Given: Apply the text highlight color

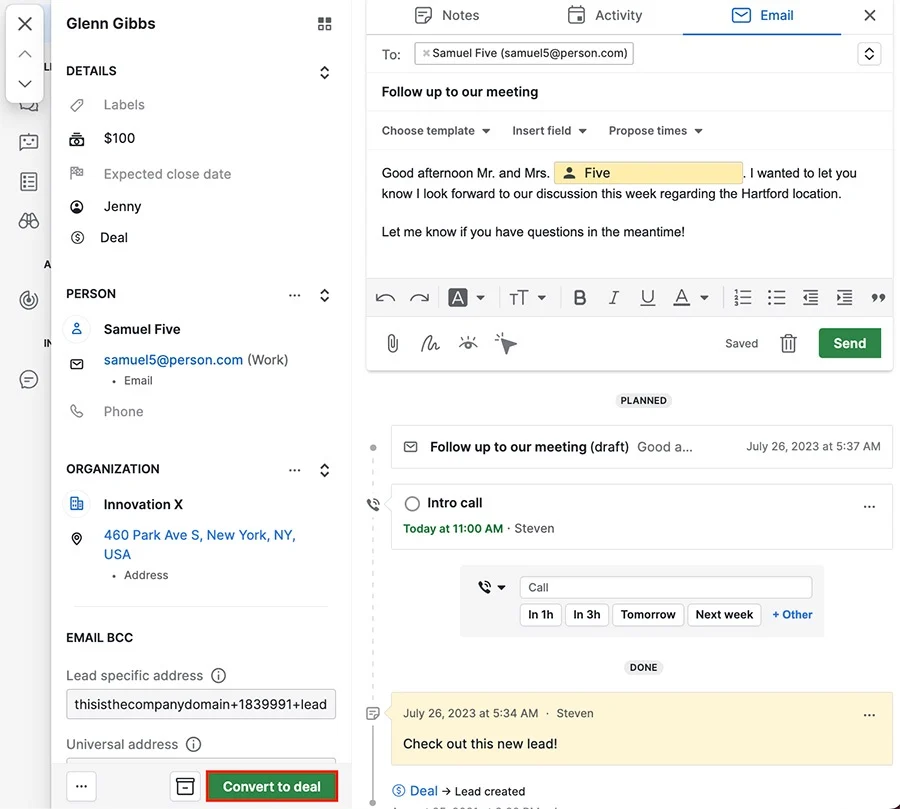Looking at the screenshot, I should click(x=457, y=297).
